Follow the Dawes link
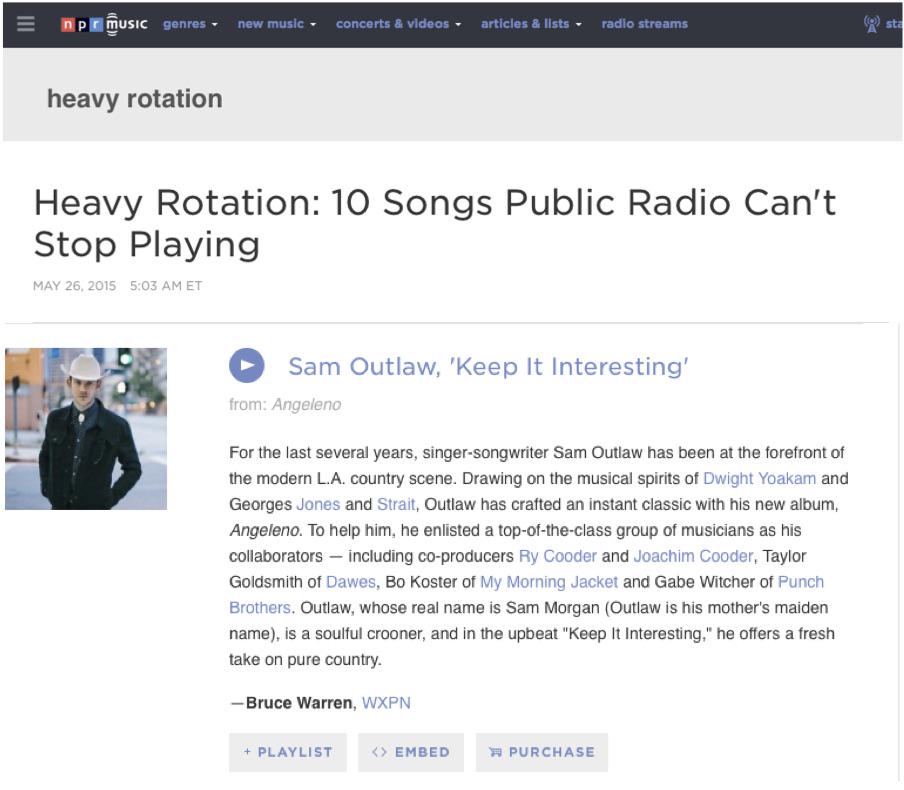This screenshot has height=790, width=904. pos(351,582)
